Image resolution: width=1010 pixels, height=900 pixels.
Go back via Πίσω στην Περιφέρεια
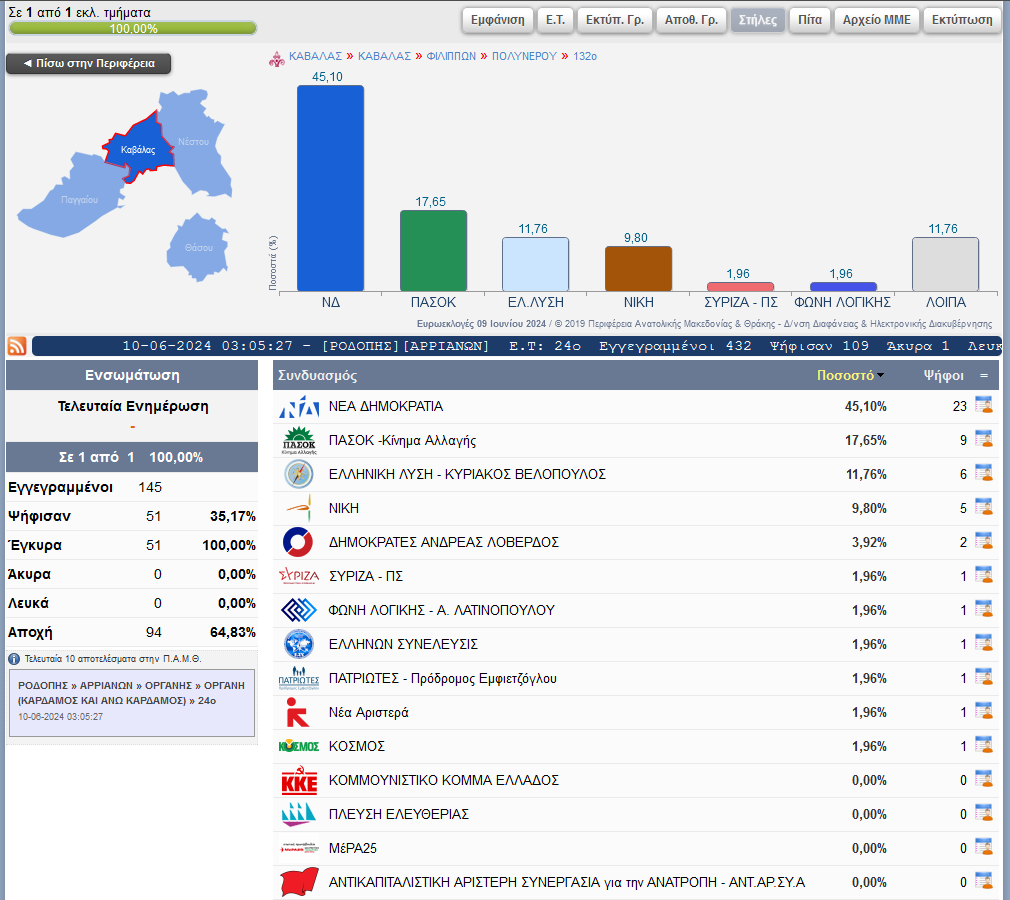pyautogui.click(x=88, y=63)
